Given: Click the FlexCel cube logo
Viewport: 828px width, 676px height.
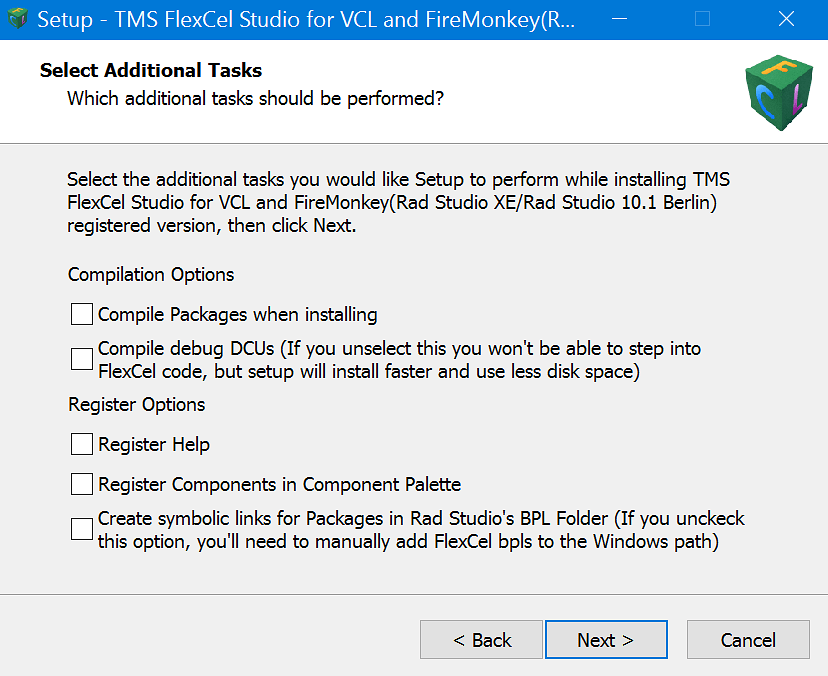Looking at the screenshot, I should point(779,92).
